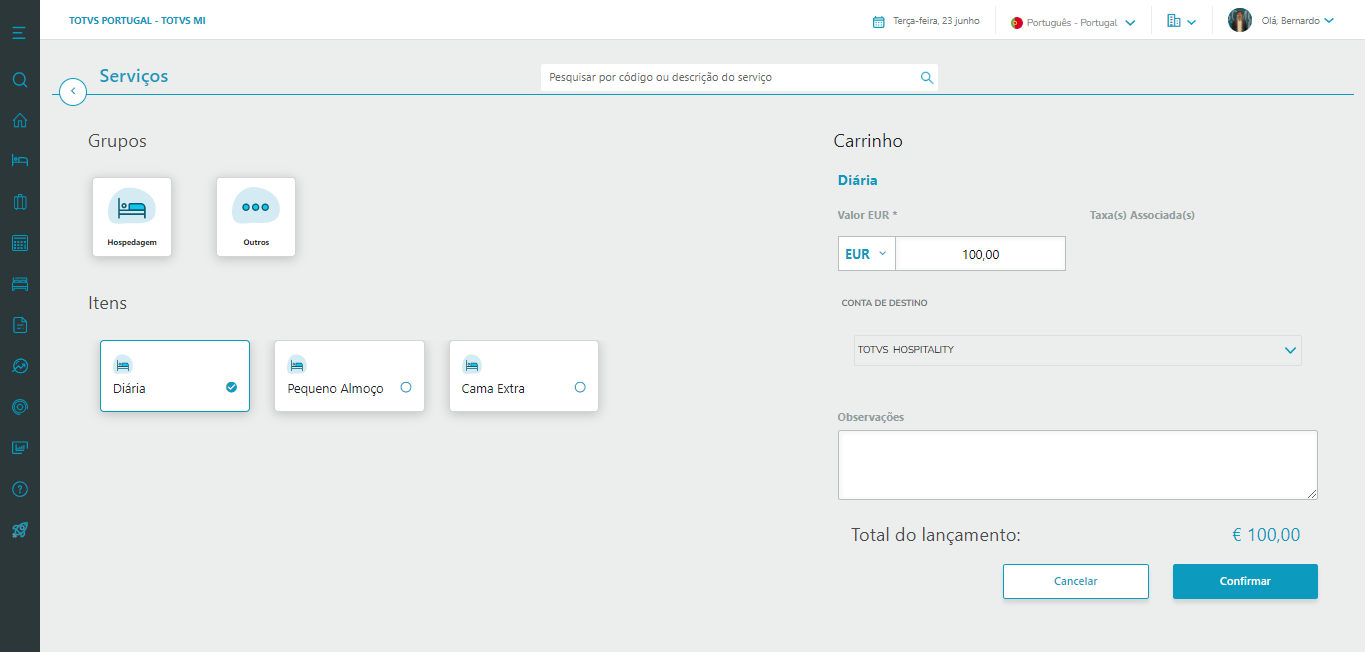Screen dimensions: 1365x652
Task: Click the home icon in sidebar
Action: tap(19, 121)
